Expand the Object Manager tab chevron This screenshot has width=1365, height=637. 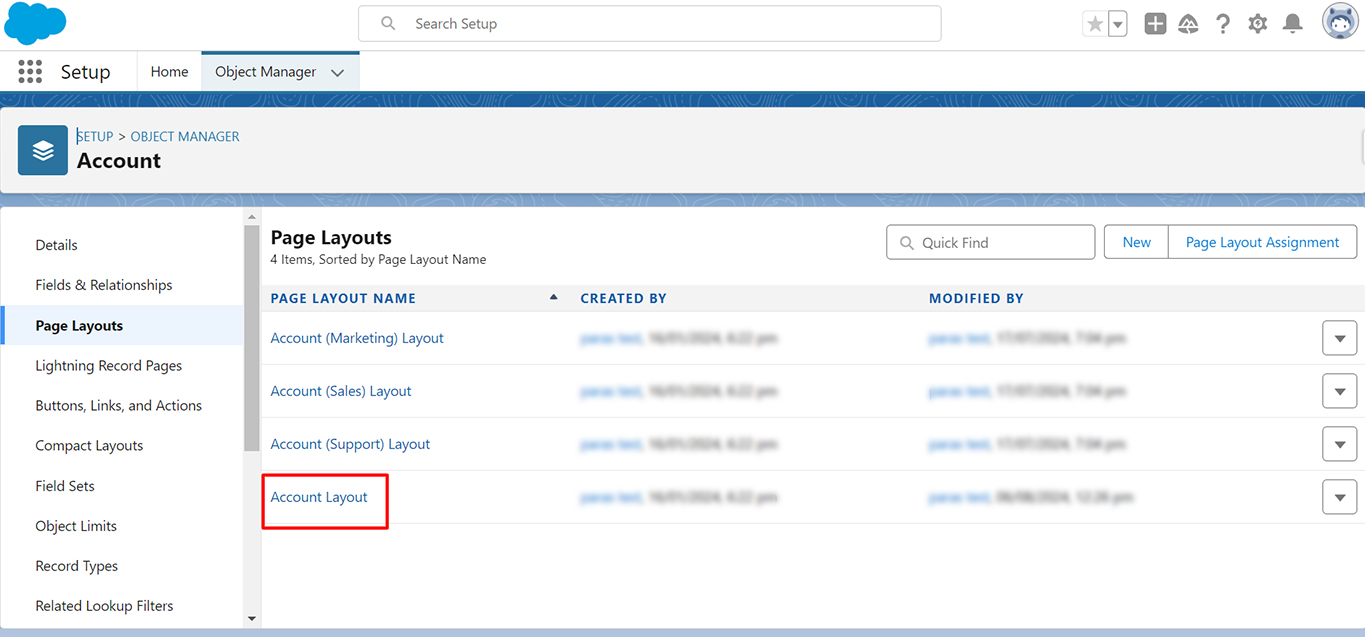pos(338,73)
